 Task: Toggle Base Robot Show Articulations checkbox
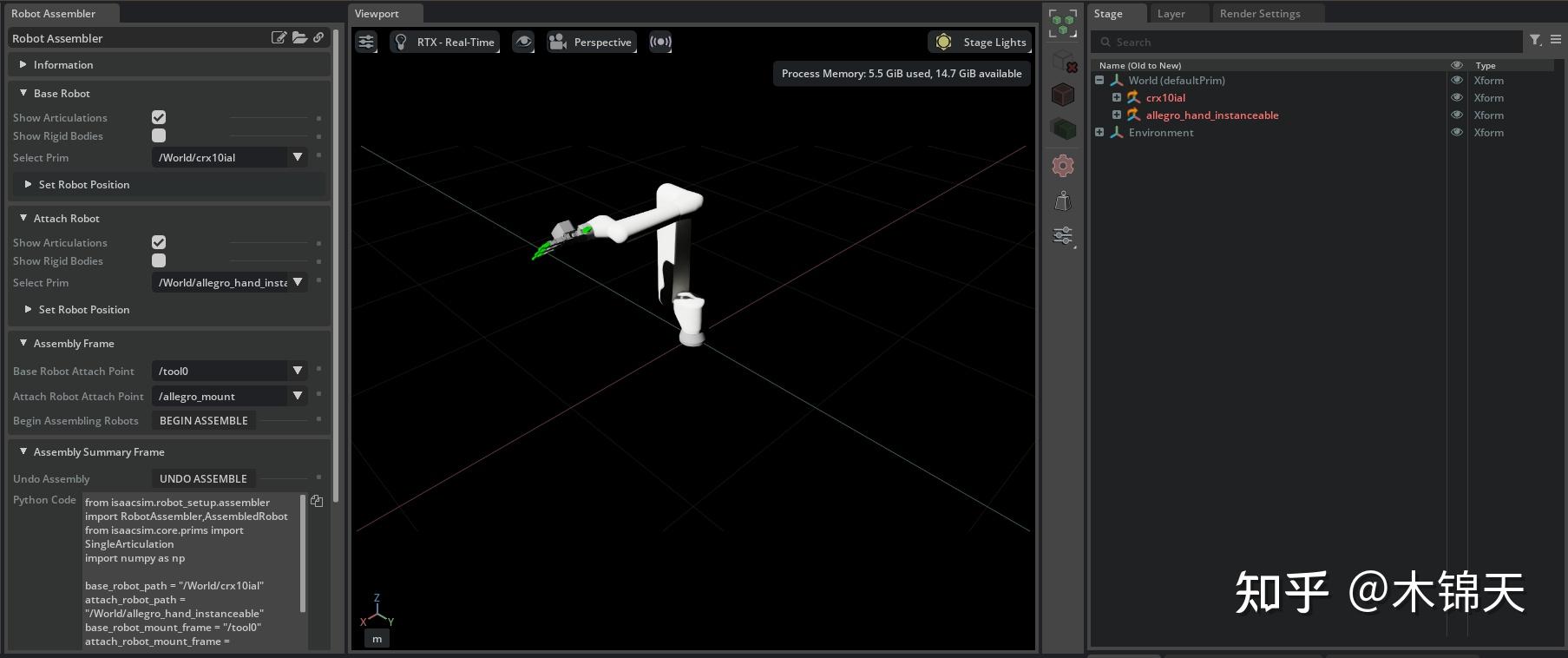click(x=159, y=117)
